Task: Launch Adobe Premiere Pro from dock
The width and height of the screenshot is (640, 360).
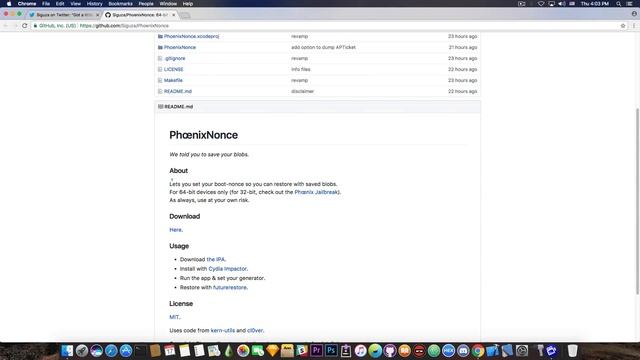Action: click(316, 351)
